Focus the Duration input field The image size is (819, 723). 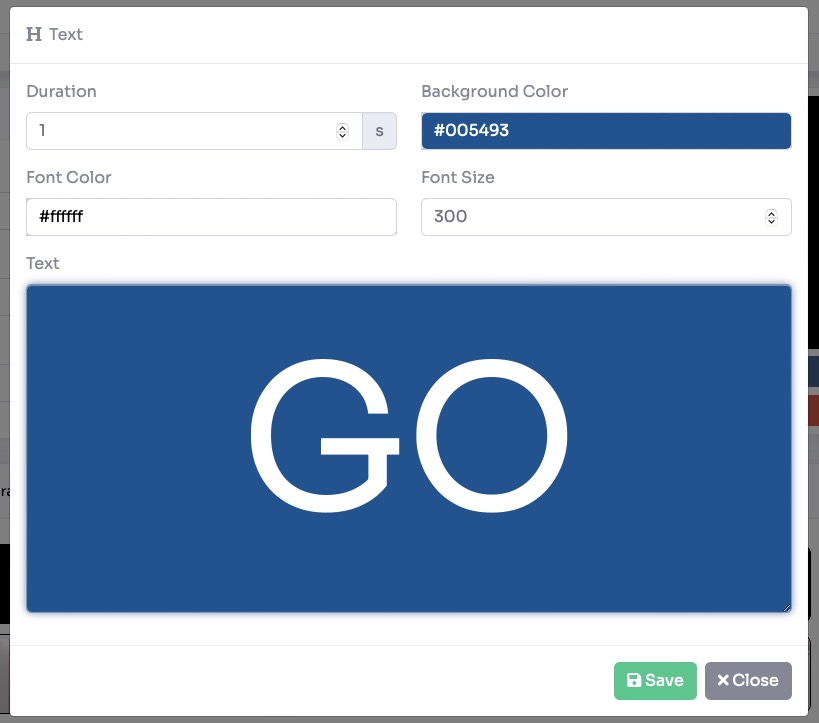[180, 131]
